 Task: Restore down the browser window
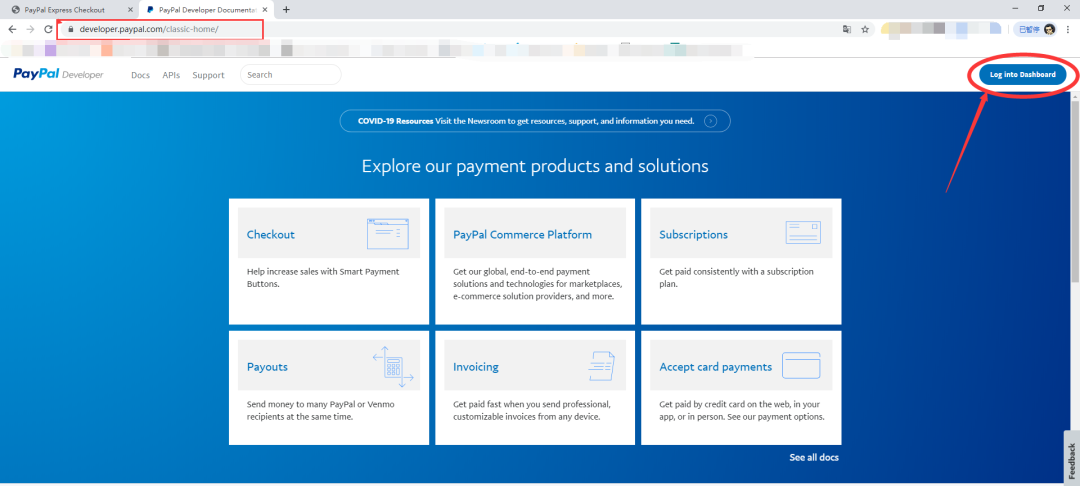pos(1041,8)
